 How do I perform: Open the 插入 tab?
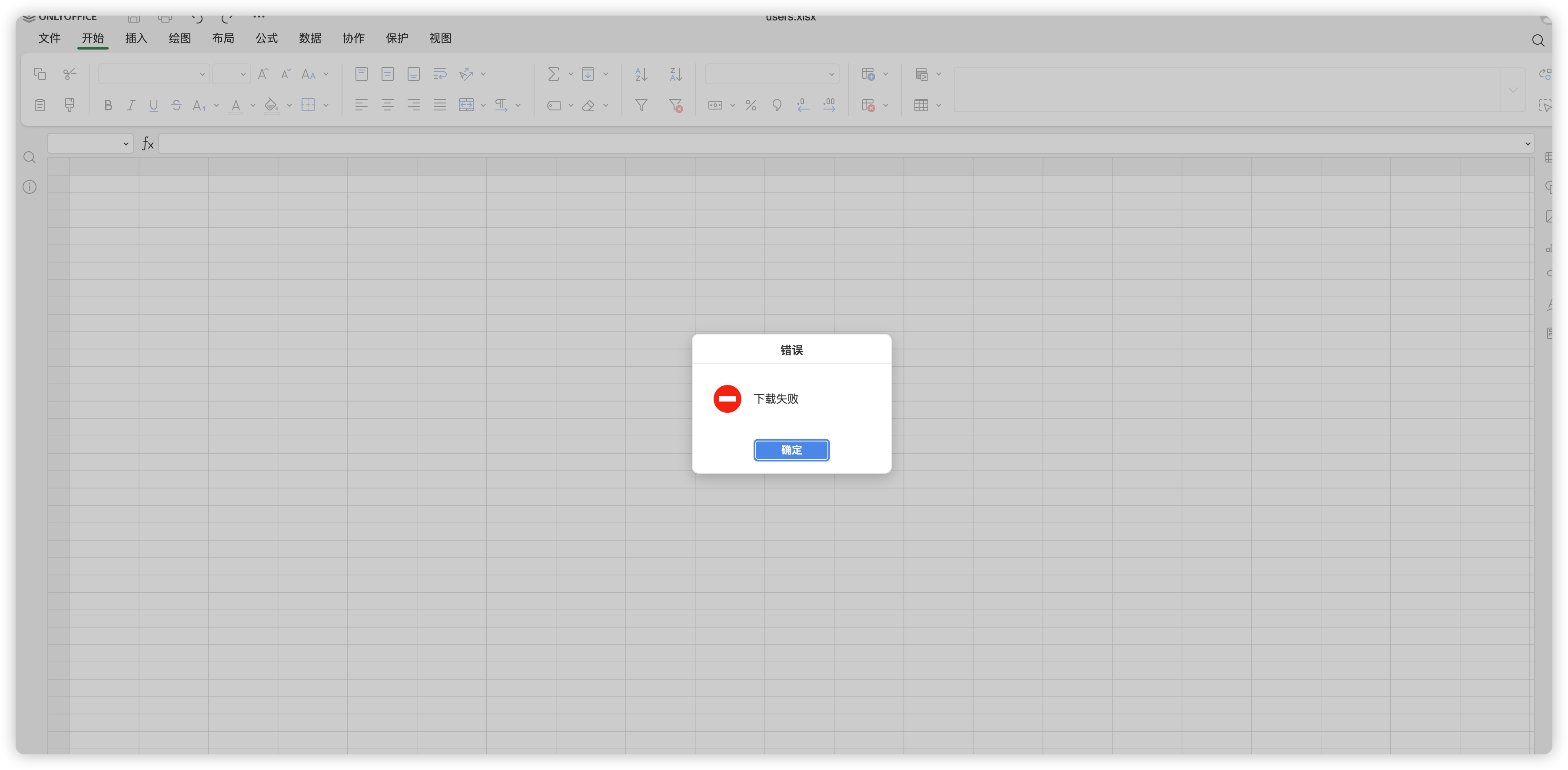click(x=136, y=38)
